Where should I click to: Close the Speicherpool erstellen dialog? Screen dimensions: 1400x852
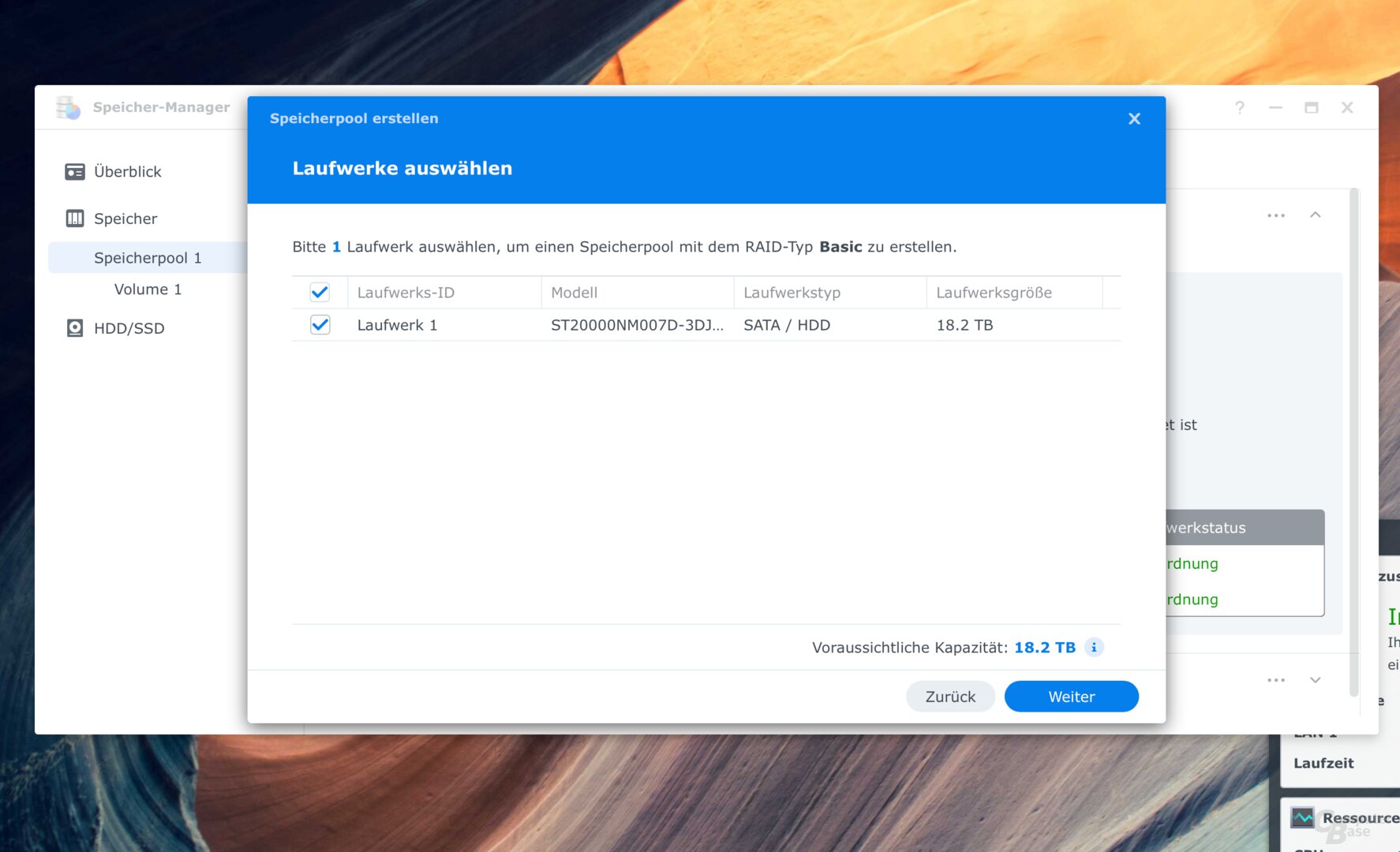pos(1134,118)
